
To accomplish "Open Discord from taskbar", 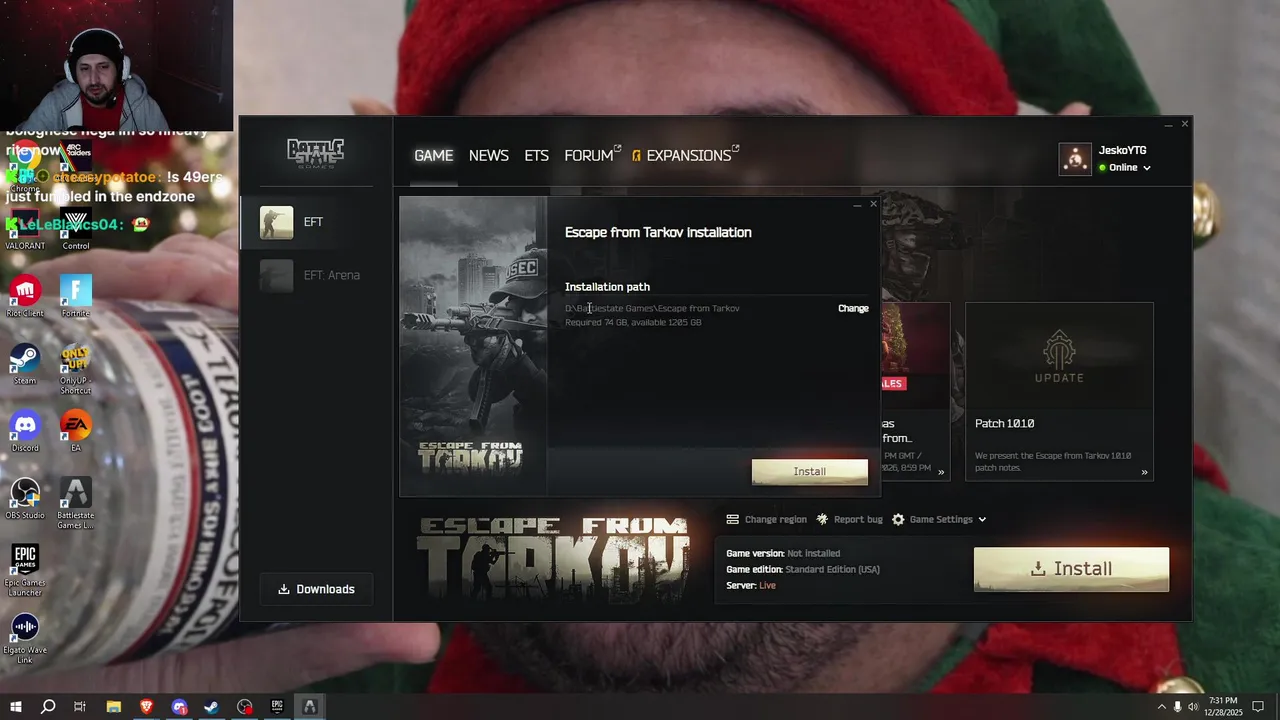I will click(179, 707).
